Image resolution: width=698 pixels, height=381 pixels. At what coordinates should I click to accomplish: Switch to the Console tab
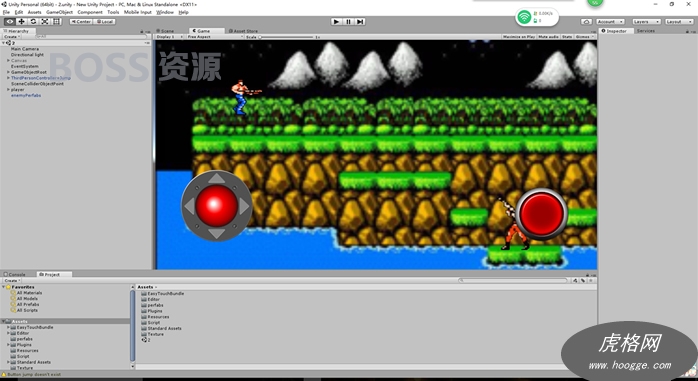15,275
